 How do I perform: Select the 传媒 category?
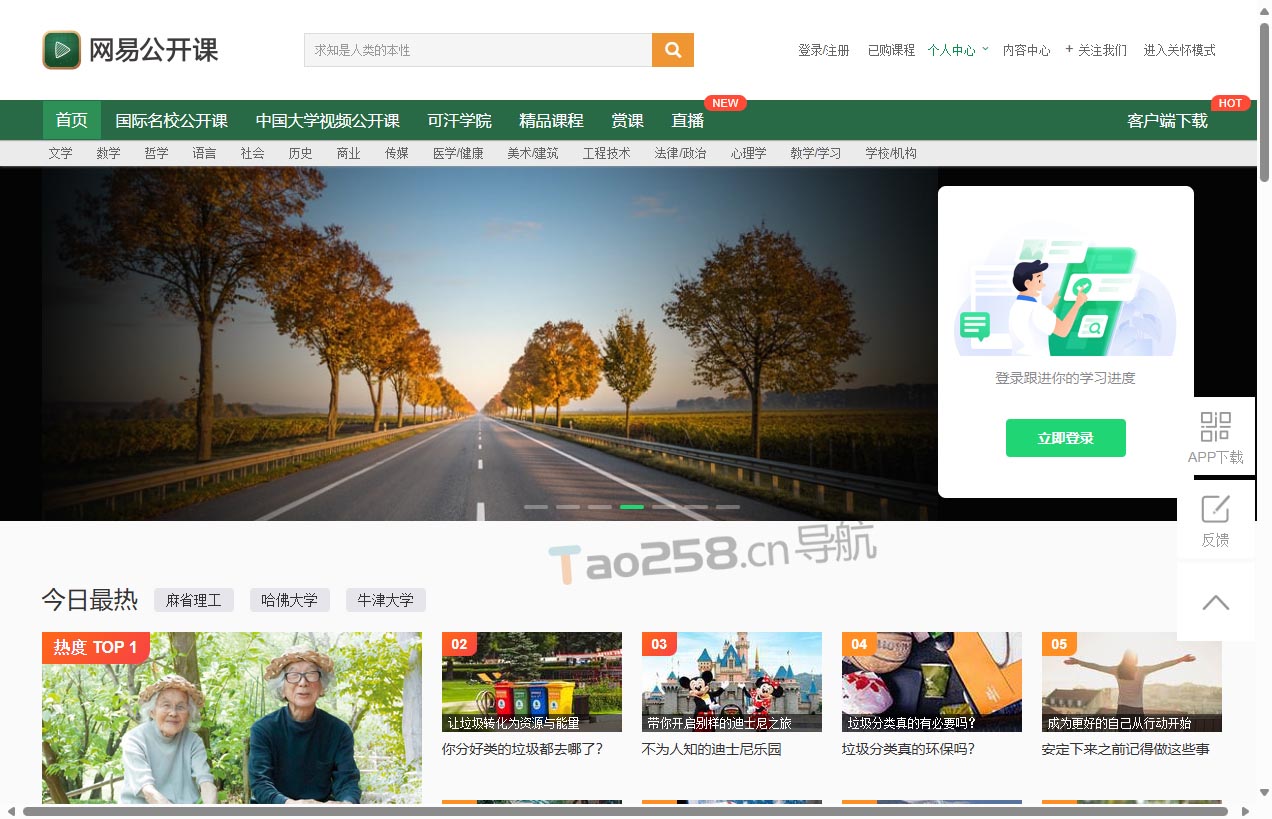click(x=396, y=153)
